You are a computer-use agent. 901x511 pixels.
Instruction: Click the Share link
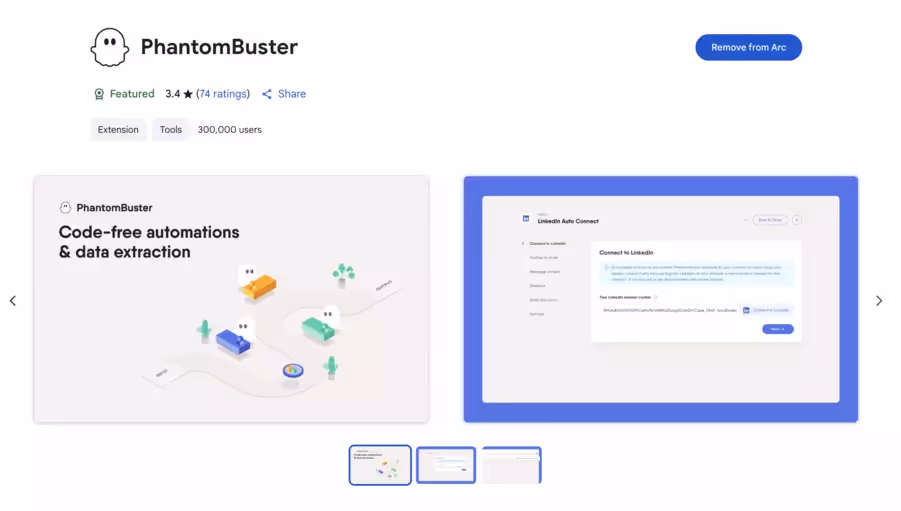292,94
